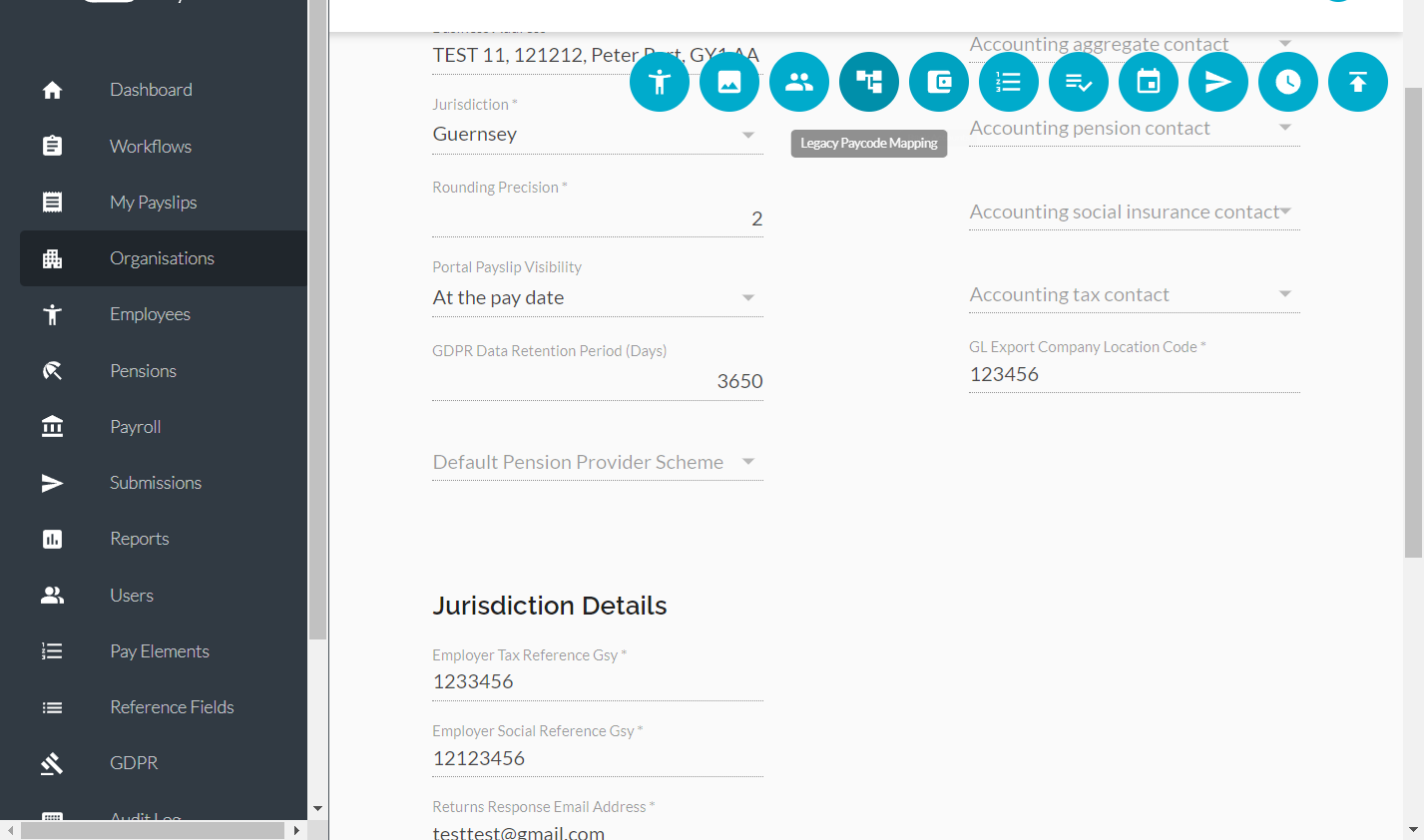Click the Workflows clipboard icon

(x=53, y=146)
